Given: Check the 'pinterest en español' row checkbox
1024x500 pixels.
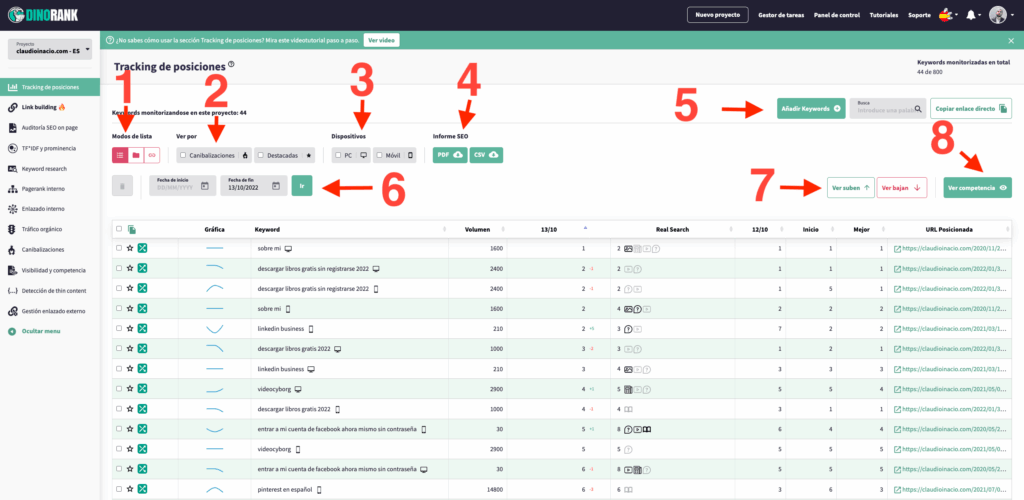Looking at the screenshot, I should [x=119, y=489].
